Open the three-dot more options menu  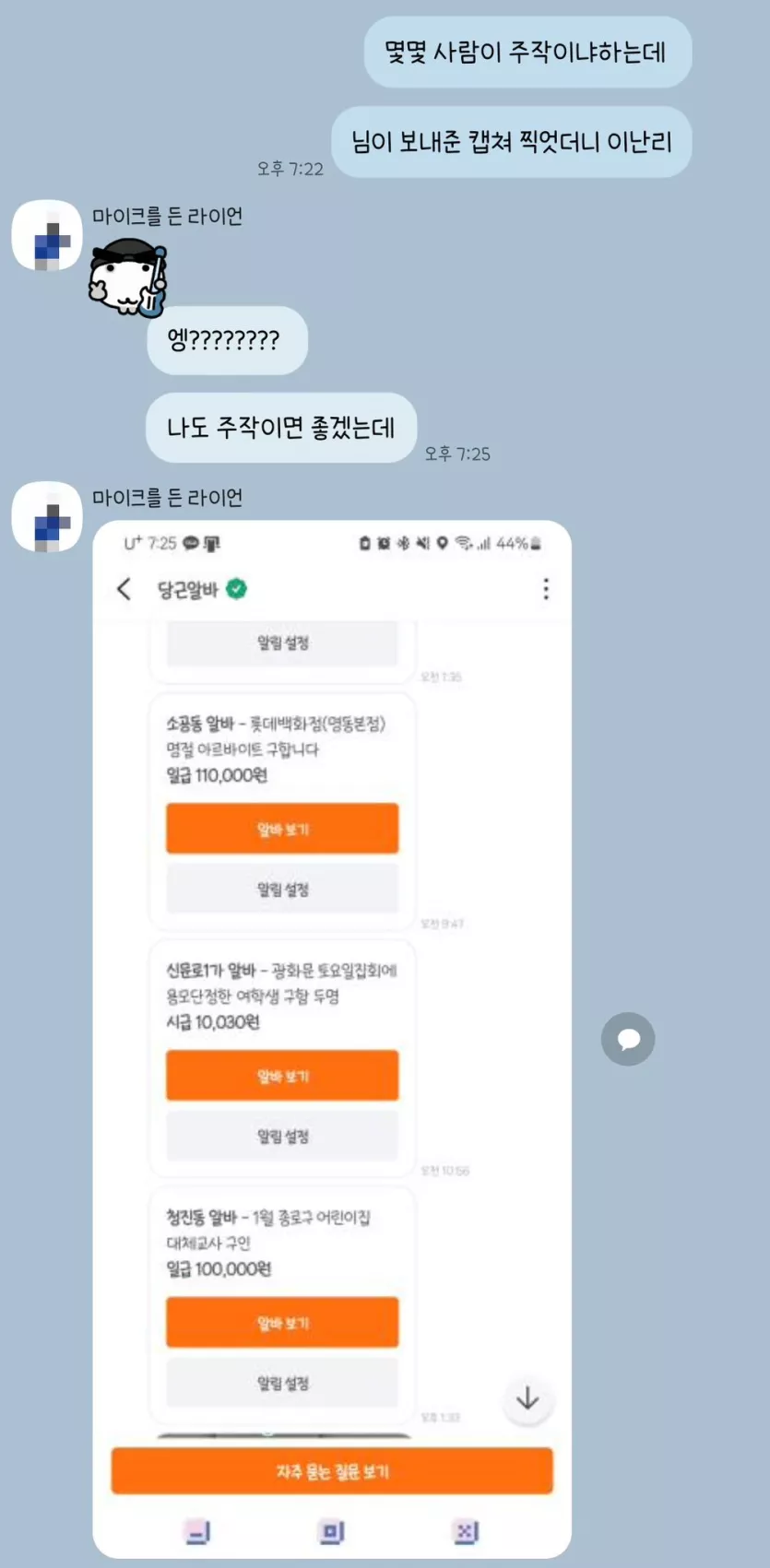point(546,589)
